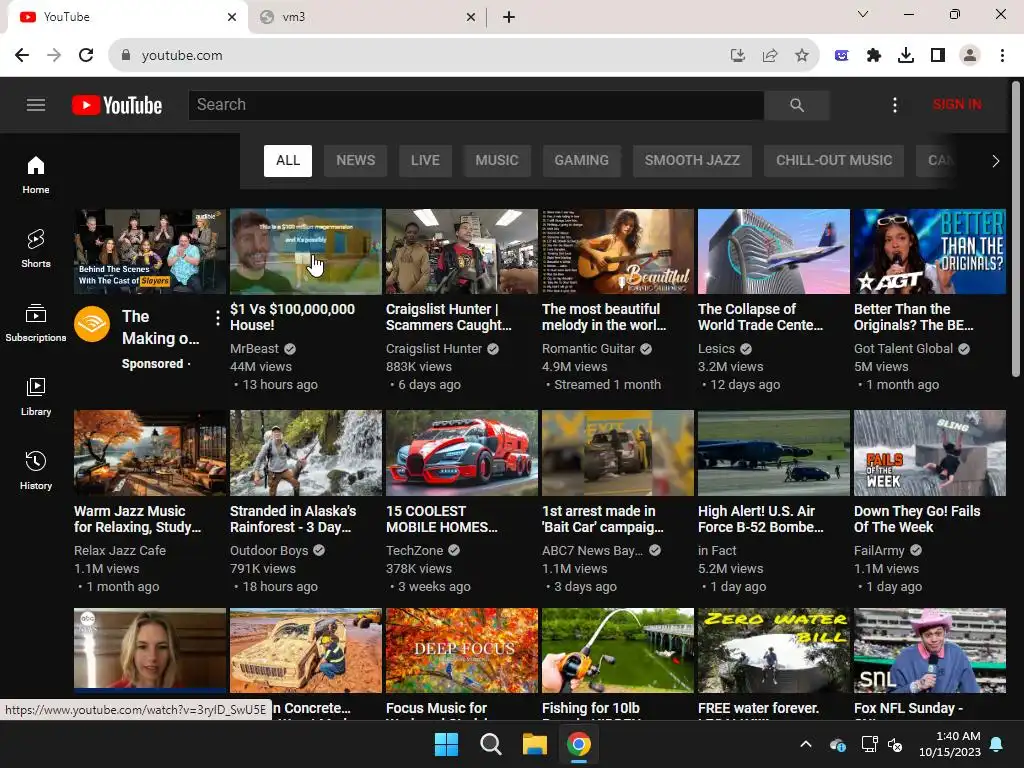This screenshot has width=1024, height=768.
Task: Show more category chips with right arrow
Action: click(x=995, y=161)
